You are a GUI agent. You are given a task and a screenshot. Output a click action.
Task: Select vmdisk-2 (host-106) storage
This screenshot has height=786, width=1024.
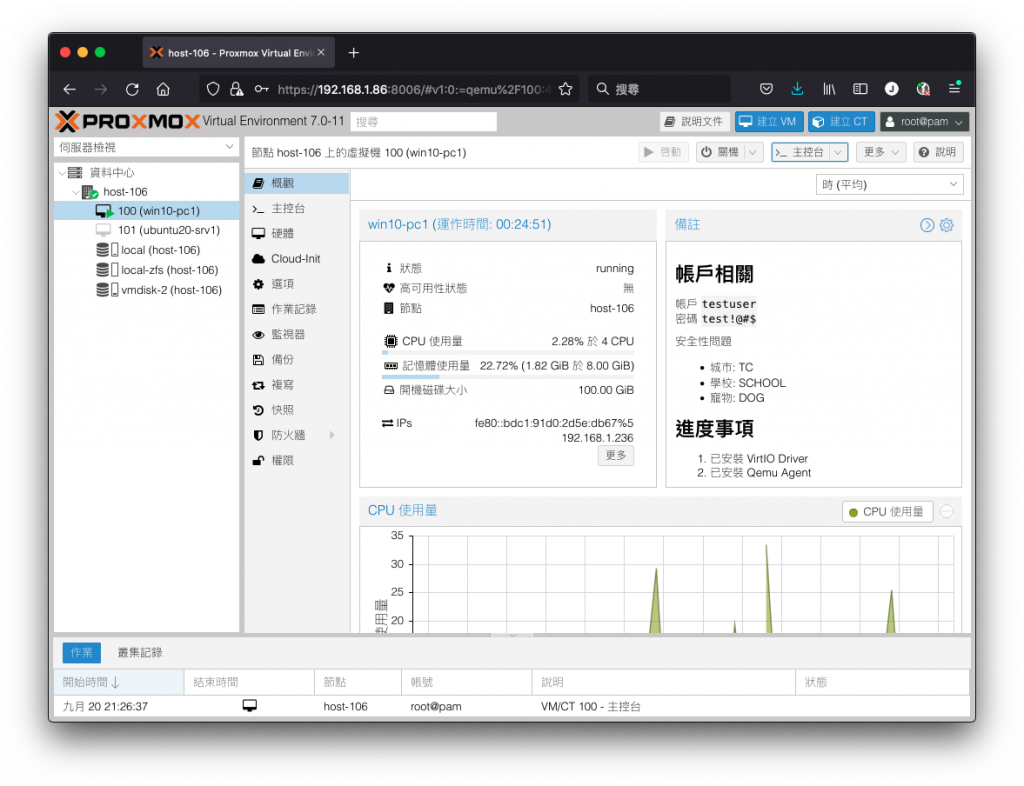pos(147,290)
